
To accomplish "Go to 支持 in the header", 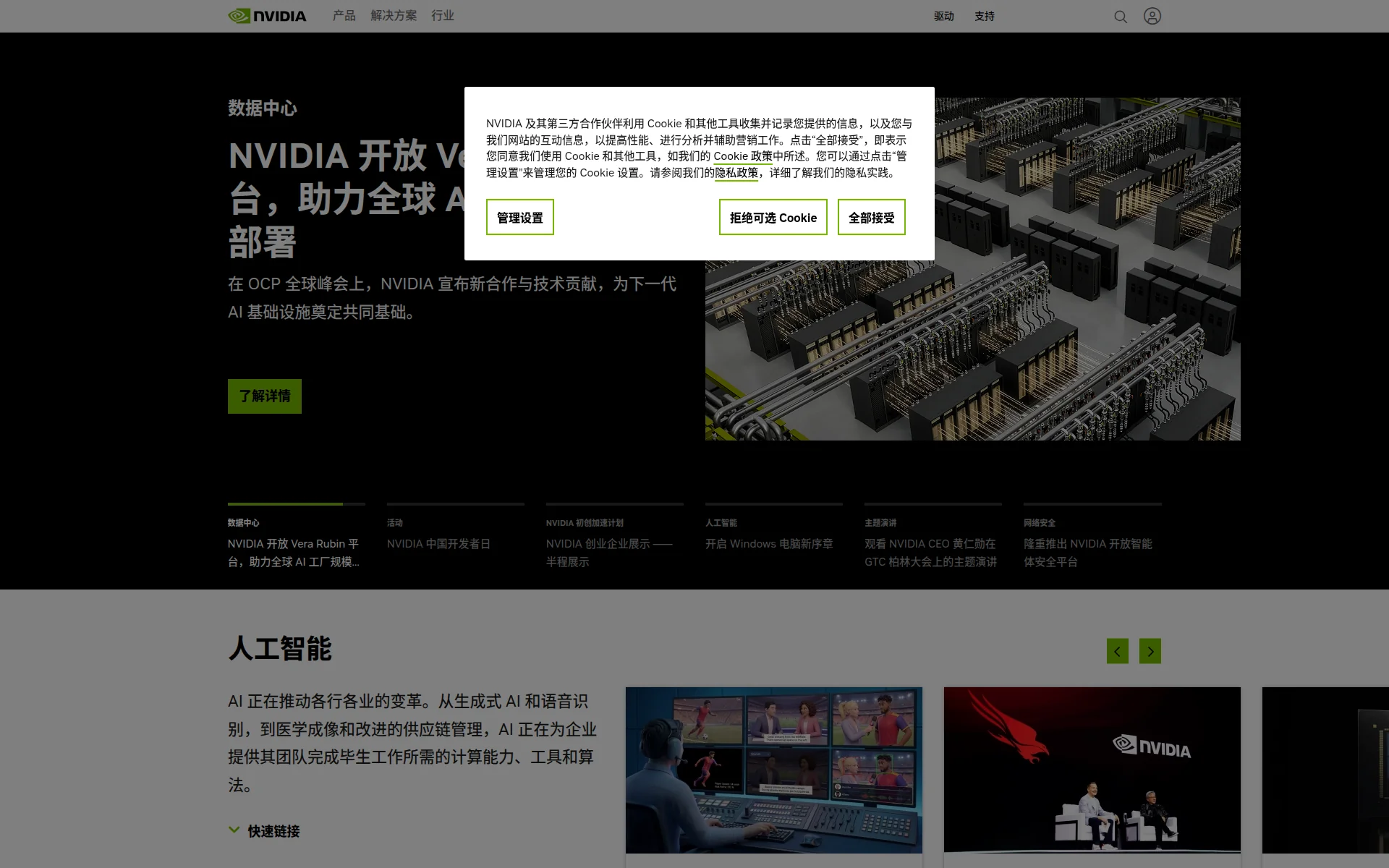I will click(x=985, y=16).
